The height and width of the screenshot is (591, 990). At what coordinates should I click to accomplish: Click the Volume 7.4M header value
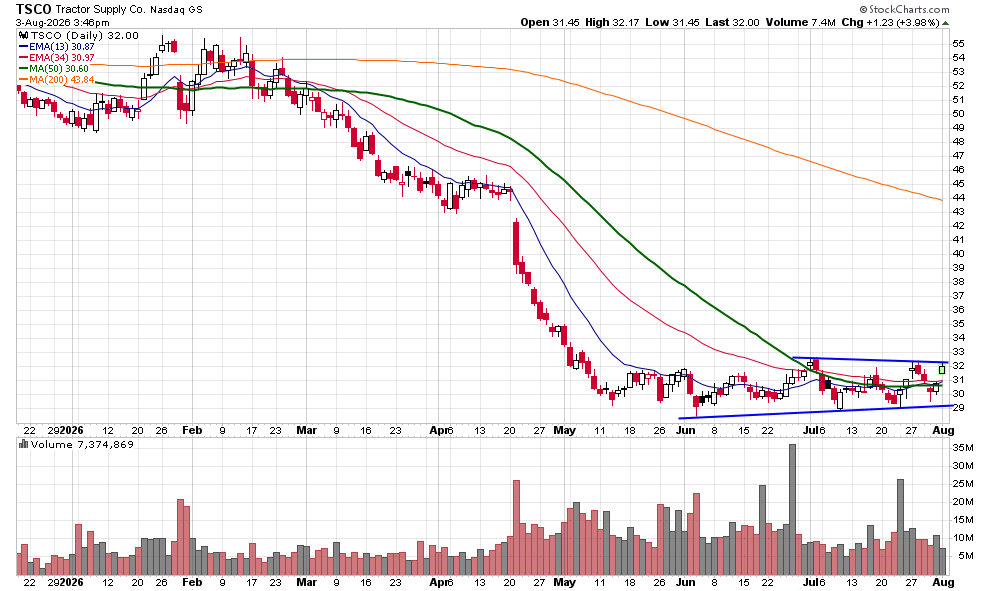[x=801, y=22]
